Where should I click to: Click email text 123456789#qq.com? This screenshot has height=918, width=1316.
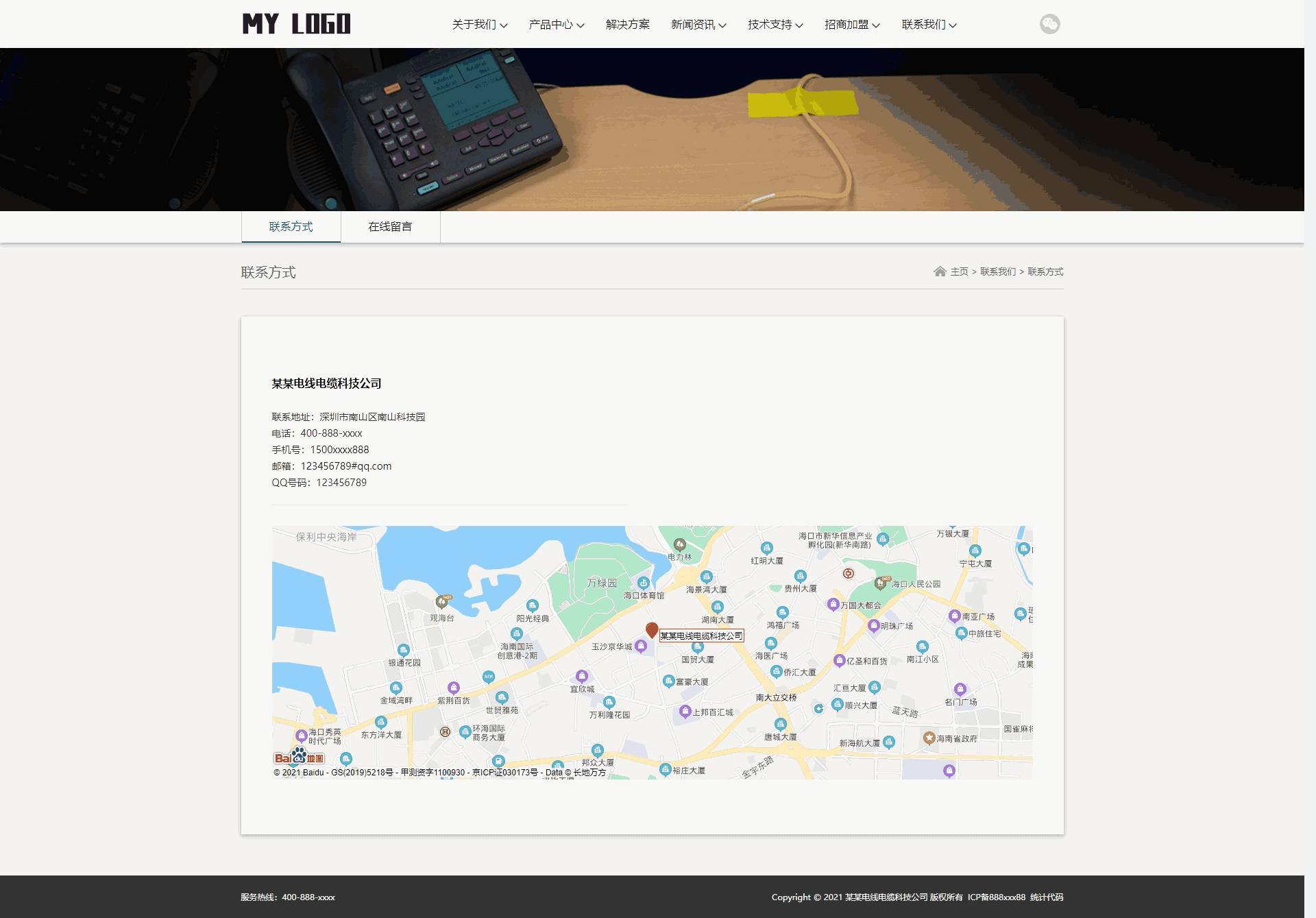point(346,466)
